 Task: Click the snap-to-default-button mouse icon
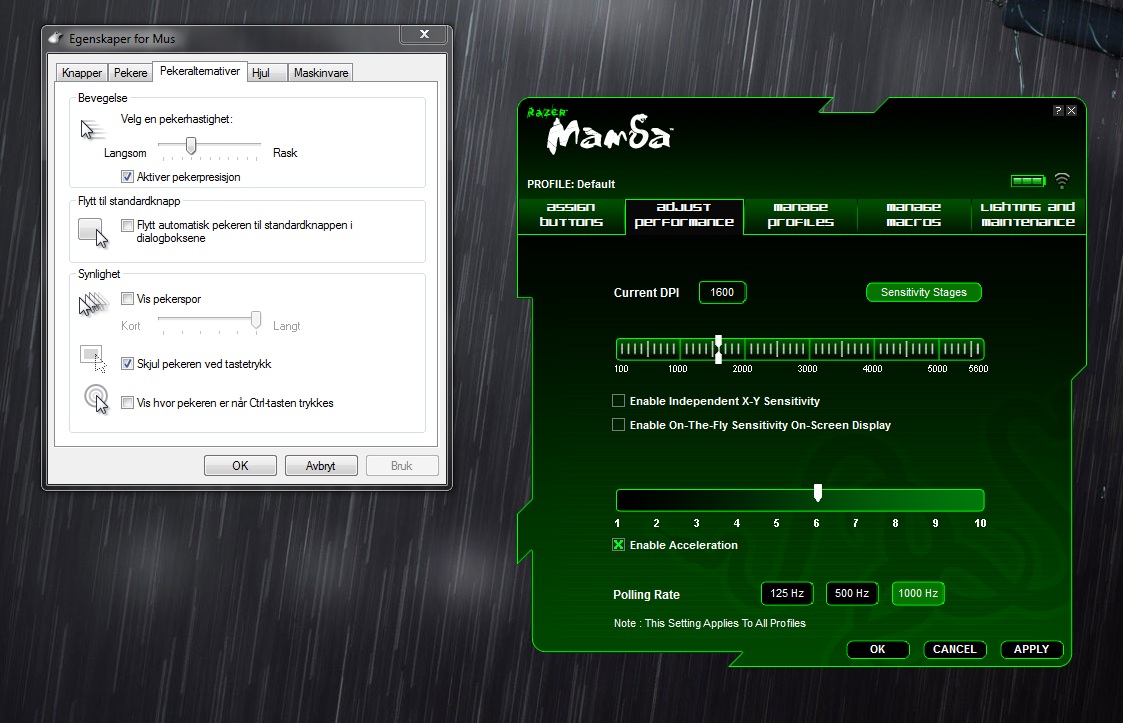[93, 232]
